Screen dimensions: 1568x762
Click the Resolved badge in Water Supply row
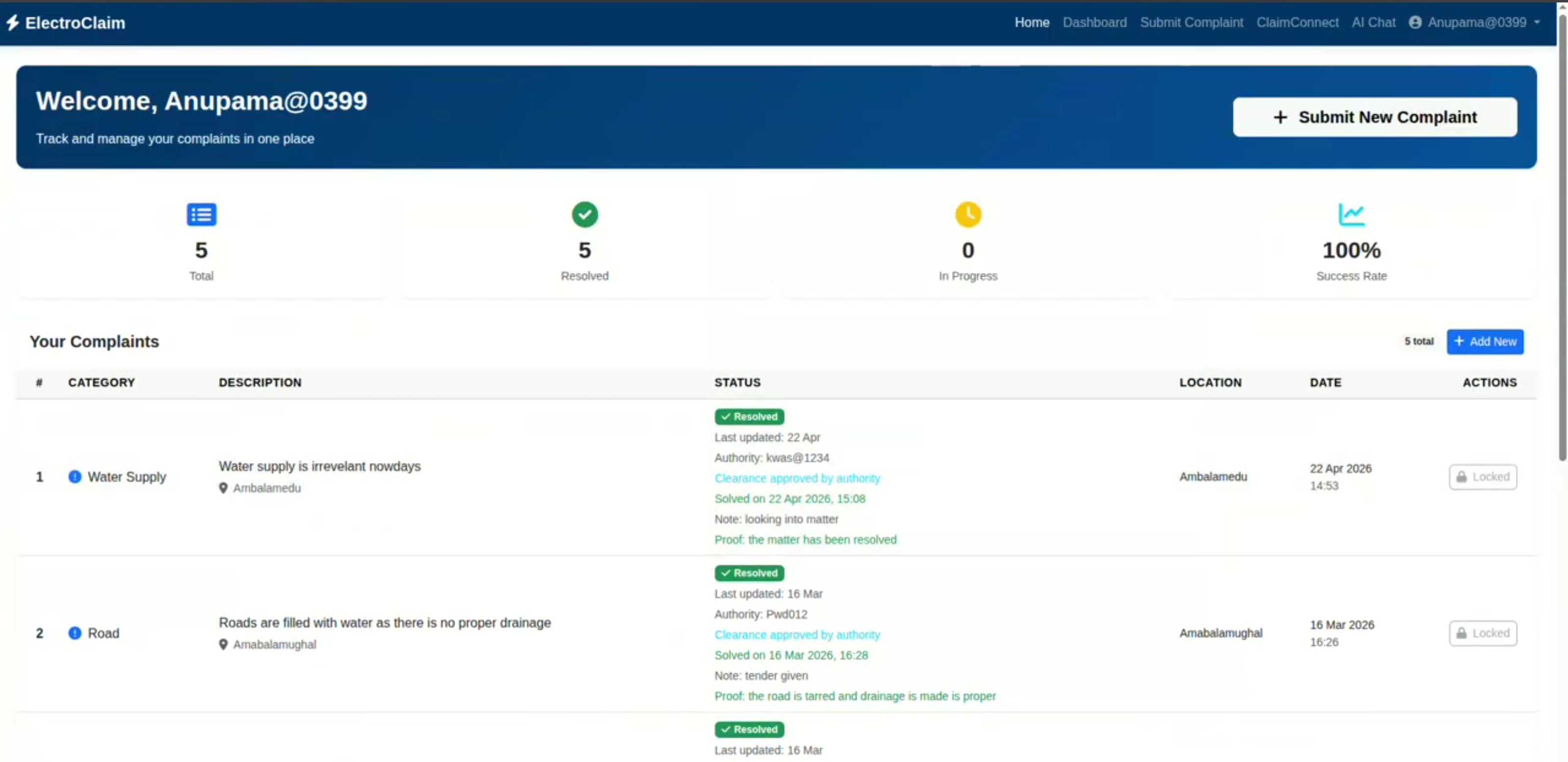tap(749, 416)
